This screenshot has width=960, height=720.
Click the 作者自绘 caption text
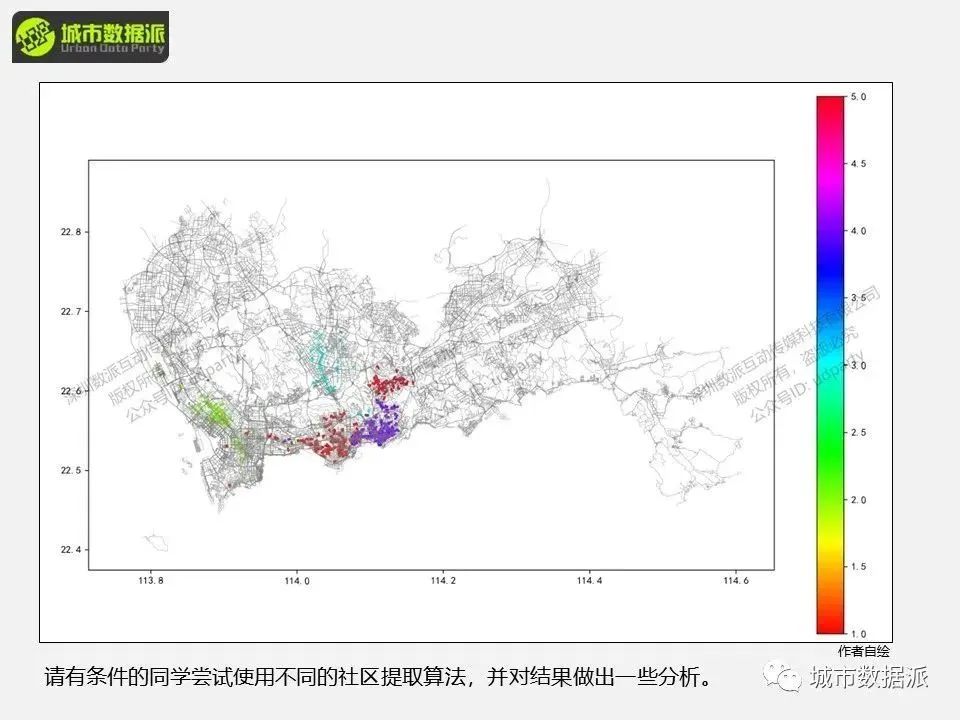click(x=864, y=651)
